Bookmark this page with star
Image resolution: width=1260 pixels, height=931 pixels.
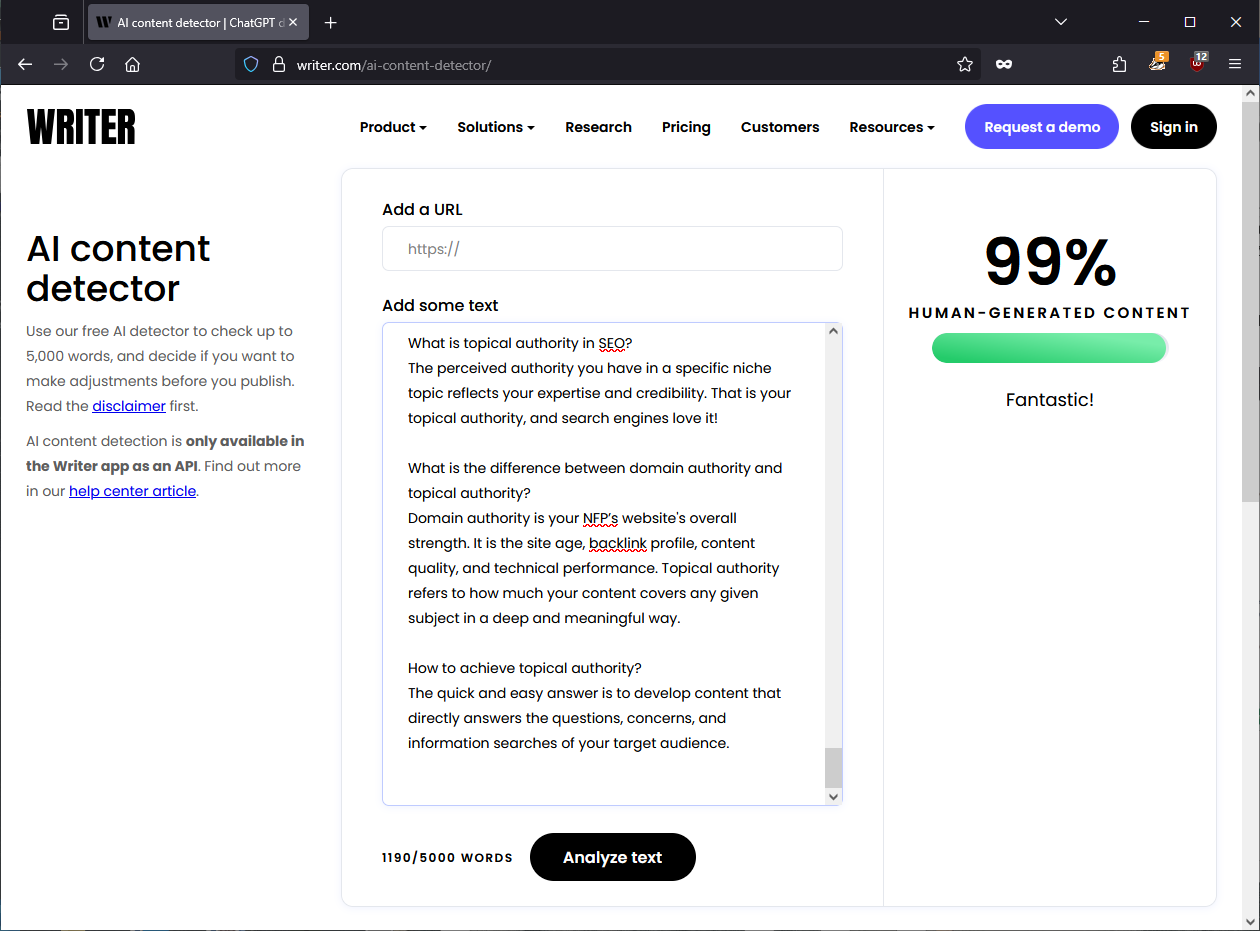pyautogui.click(x=965, y=64)
